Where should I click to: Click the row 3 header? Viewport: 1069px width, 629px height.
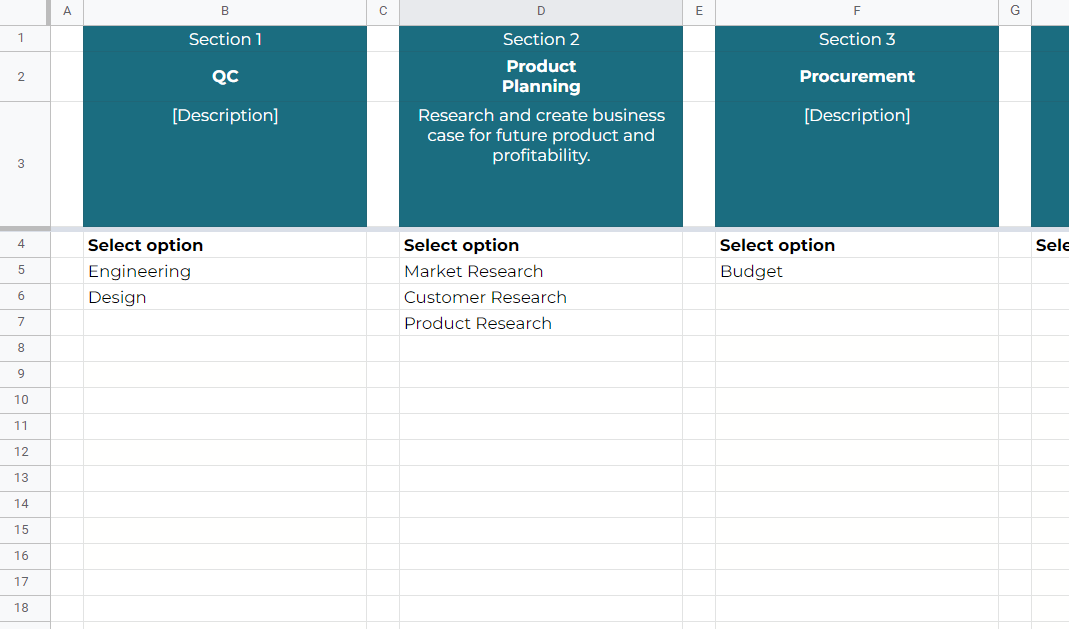(x=21, y=164)
